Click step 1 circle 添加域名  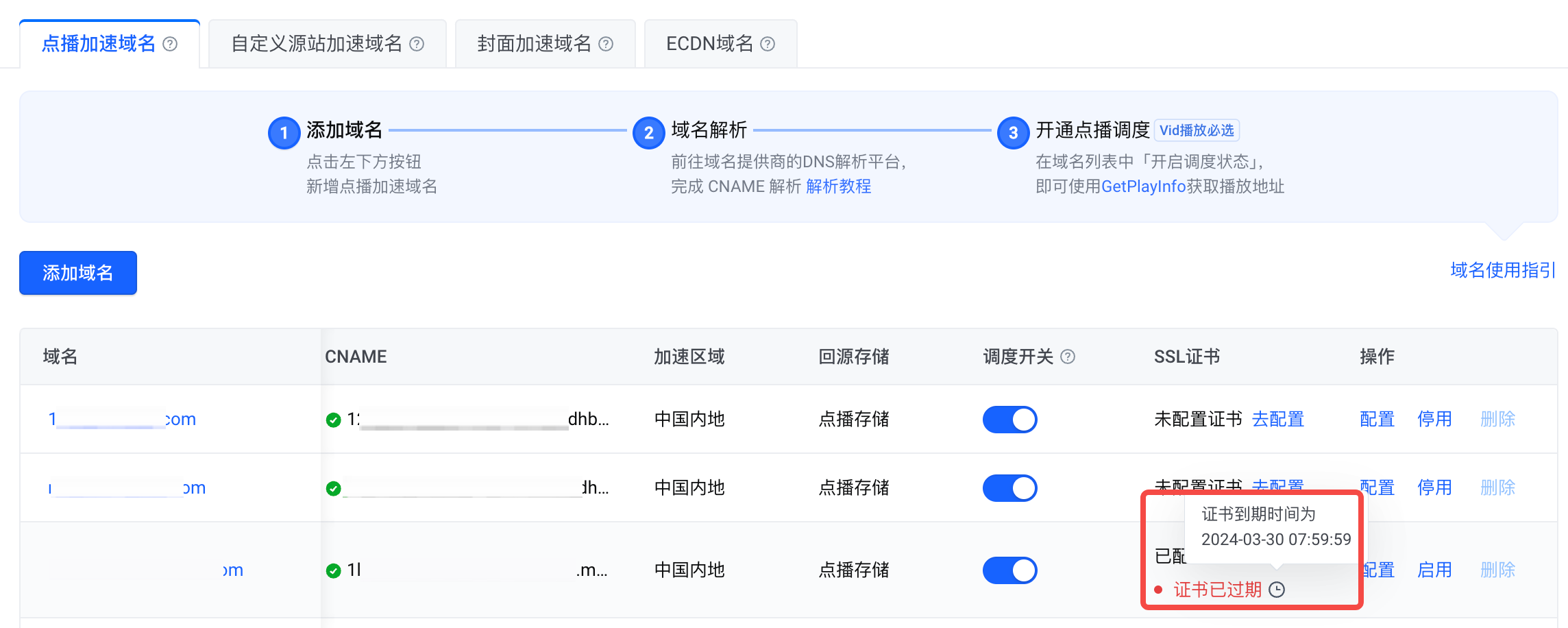tap(284, 133)
